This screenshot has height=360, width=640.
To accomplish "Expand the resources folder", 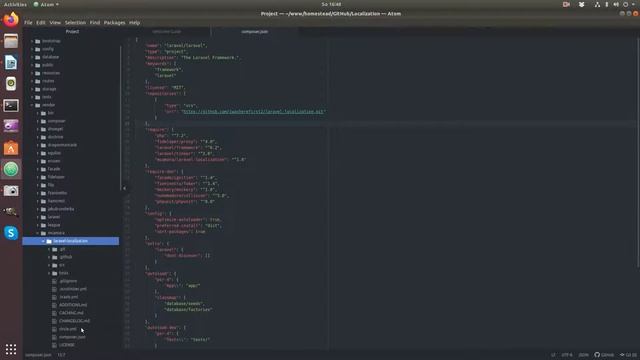I will tap(32, 73).
